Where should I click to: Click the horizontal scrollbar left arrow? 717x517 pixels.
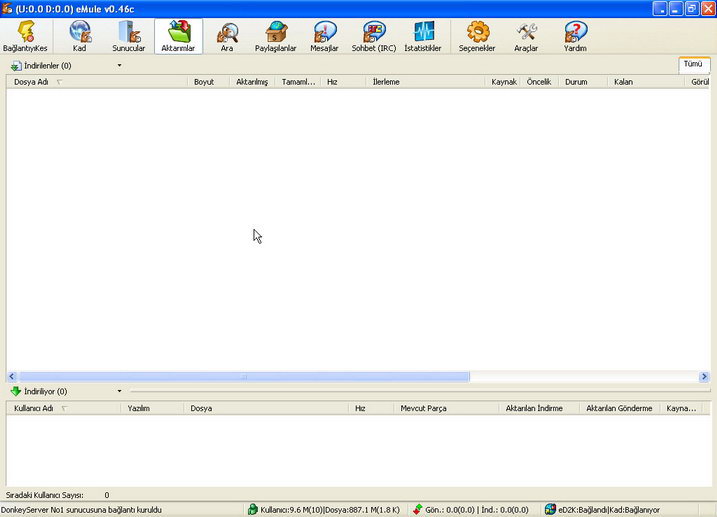[x=12, y=377]
